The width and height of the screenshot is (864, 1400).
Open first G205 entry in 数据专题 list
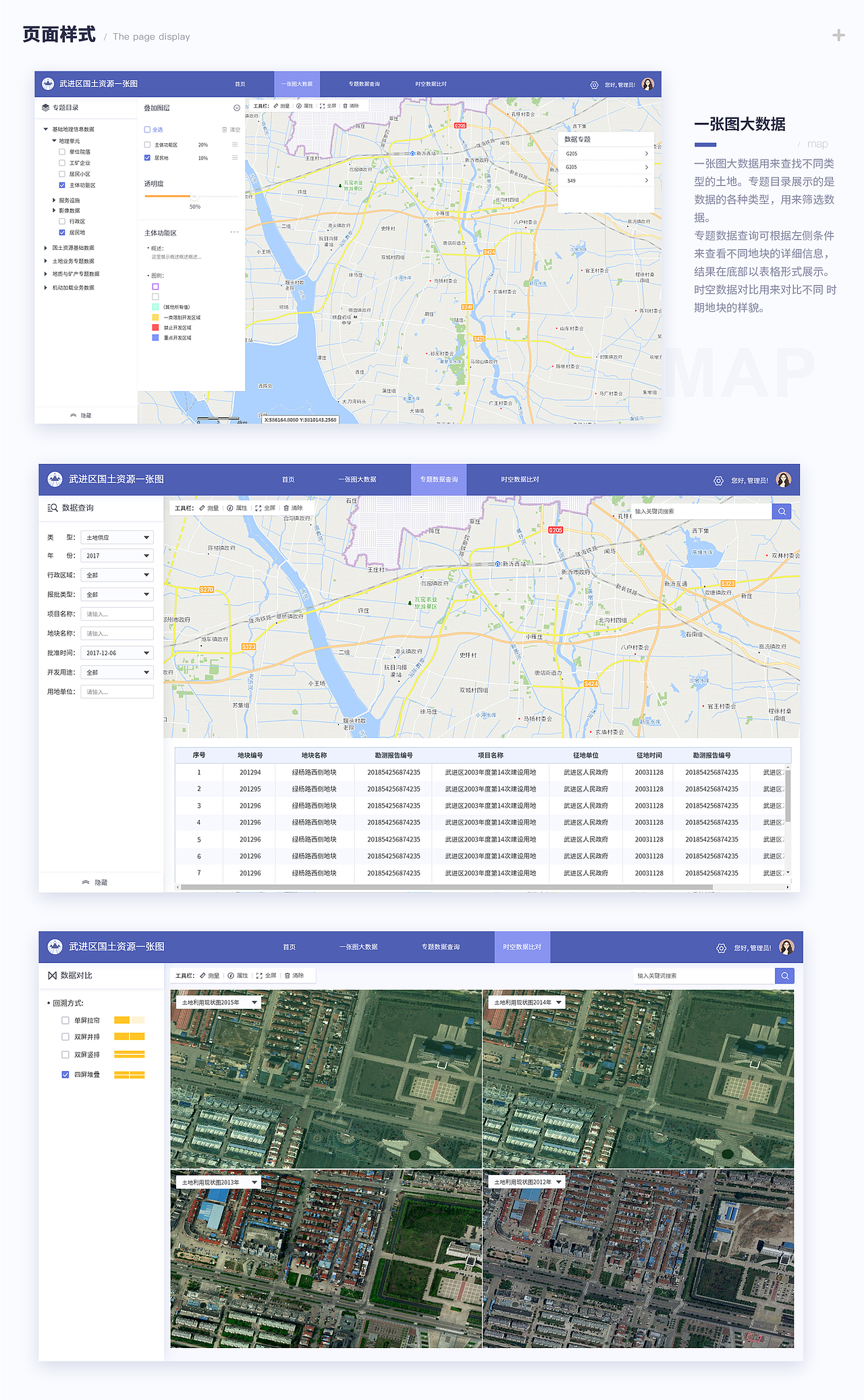606,154
